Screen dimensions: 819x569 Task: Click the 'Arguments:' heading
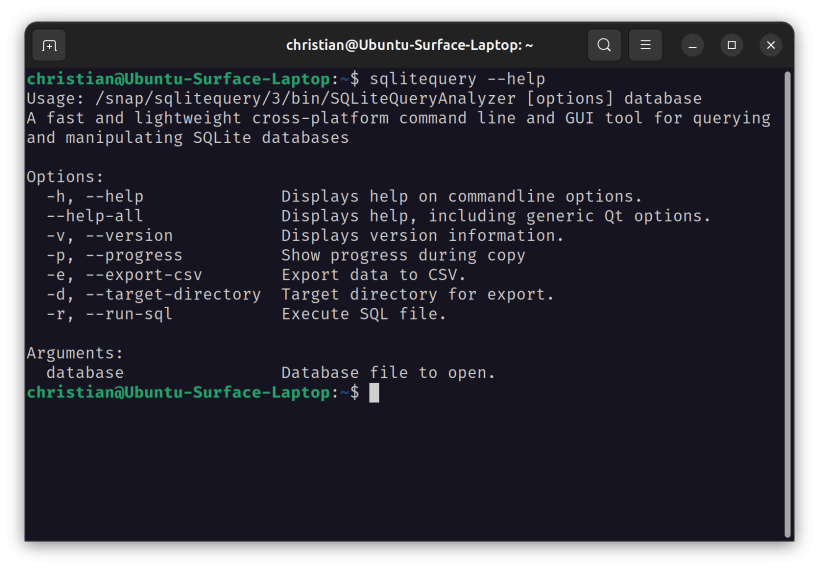point(75,353)
